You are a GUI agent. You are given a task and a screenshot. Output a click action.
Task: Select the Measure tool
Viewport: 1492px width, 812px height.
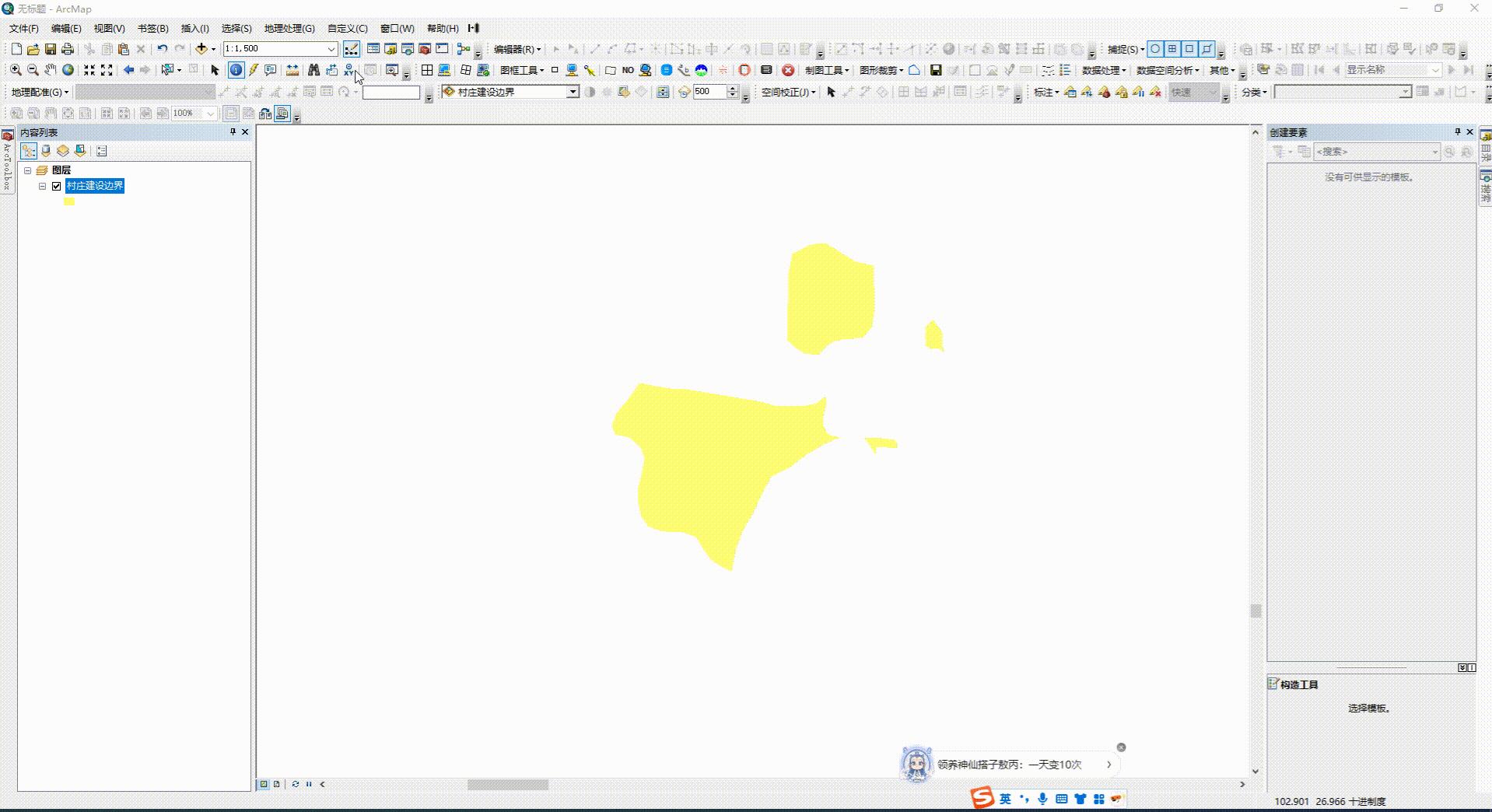(x=292, y=70)
